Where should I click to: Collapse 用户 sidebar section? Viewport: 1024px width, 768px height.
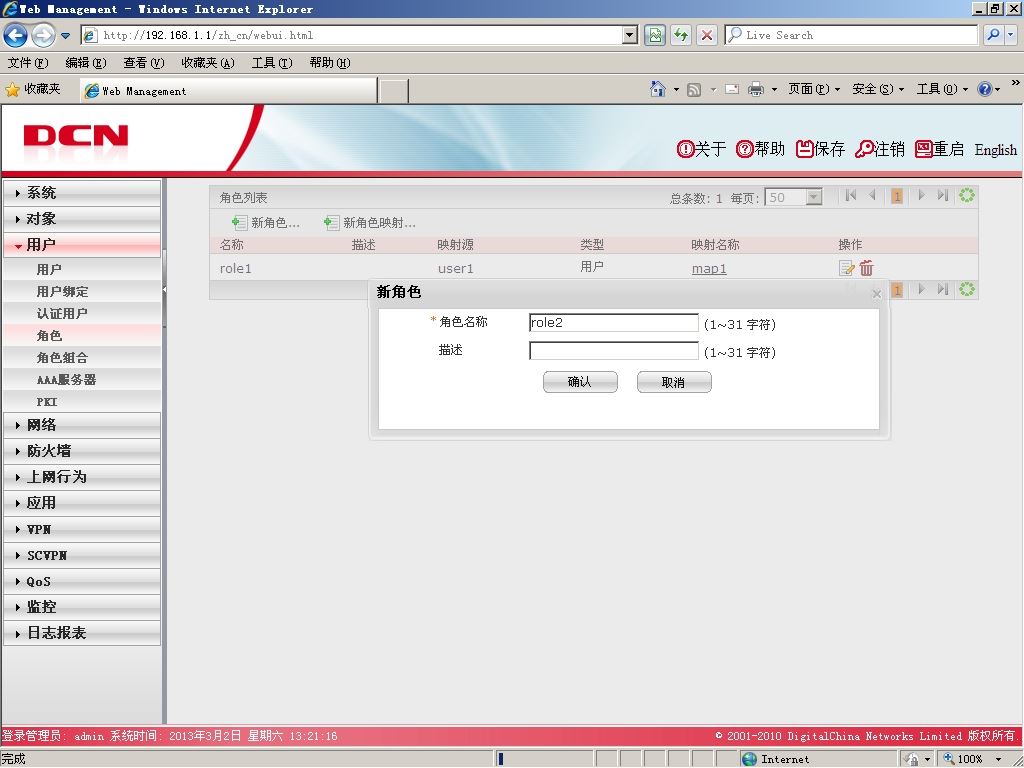(82, 245)
